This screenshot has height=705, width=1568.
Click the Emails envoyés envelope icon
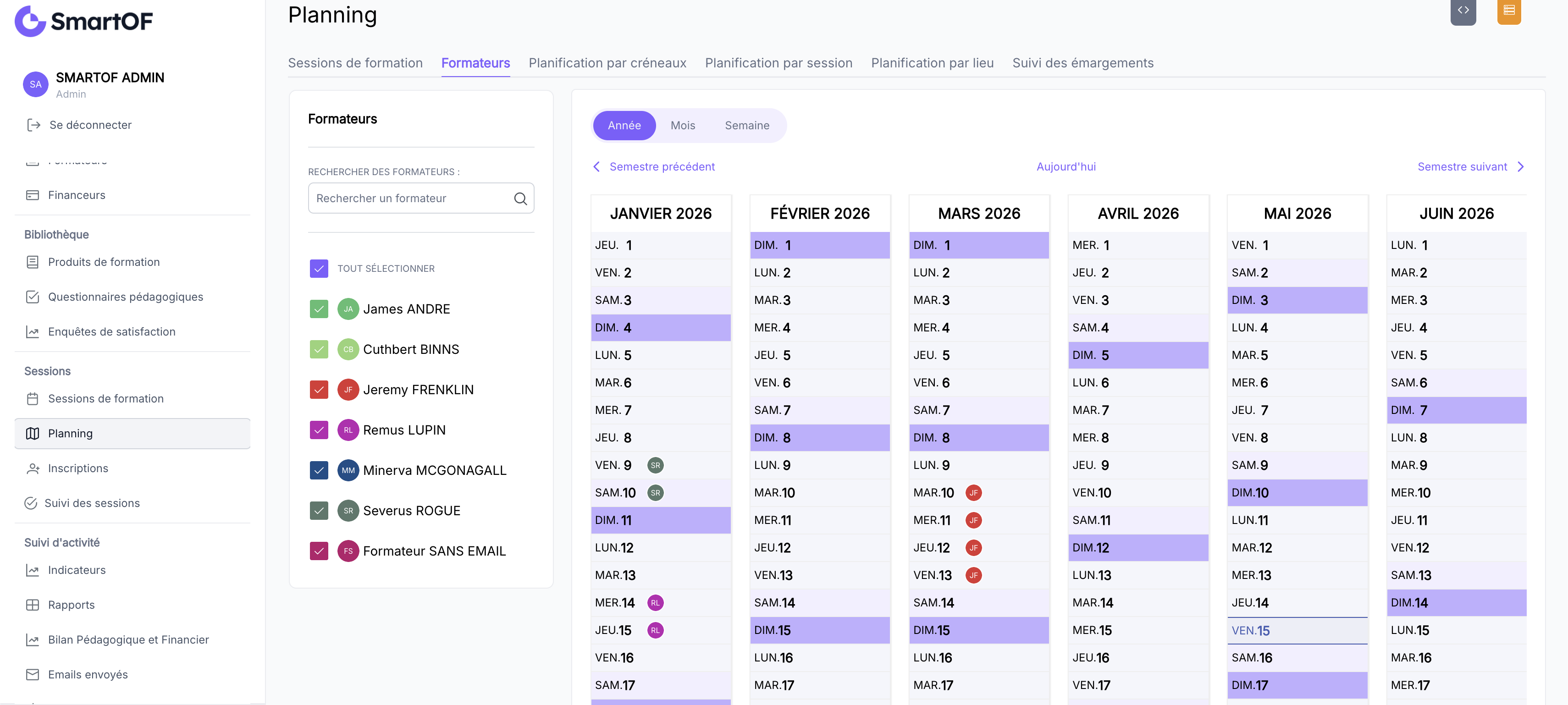(33, 675)
